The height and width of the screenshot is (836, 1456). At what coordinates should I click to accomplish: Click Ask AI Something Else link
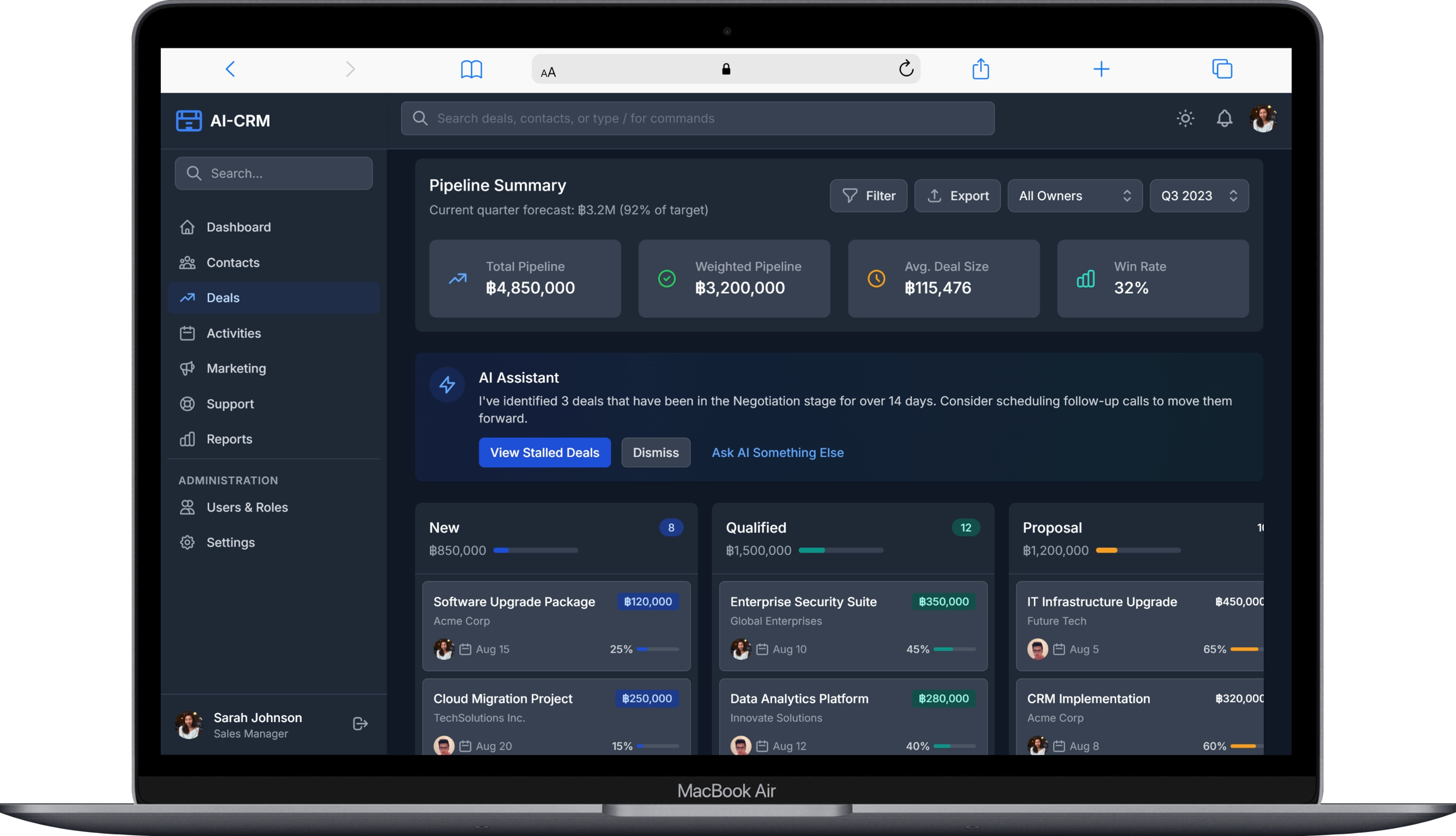[x=777, y=452]
